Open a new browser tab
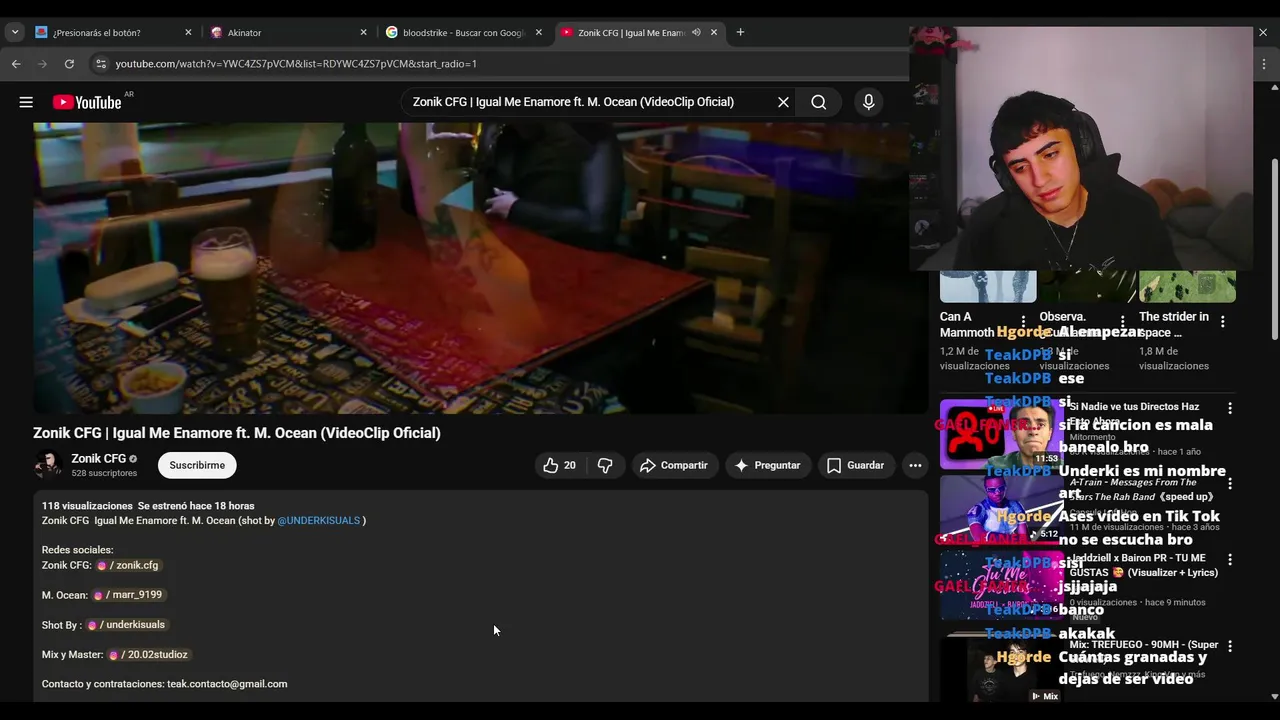1280x720 pixels. pos(740,32)
